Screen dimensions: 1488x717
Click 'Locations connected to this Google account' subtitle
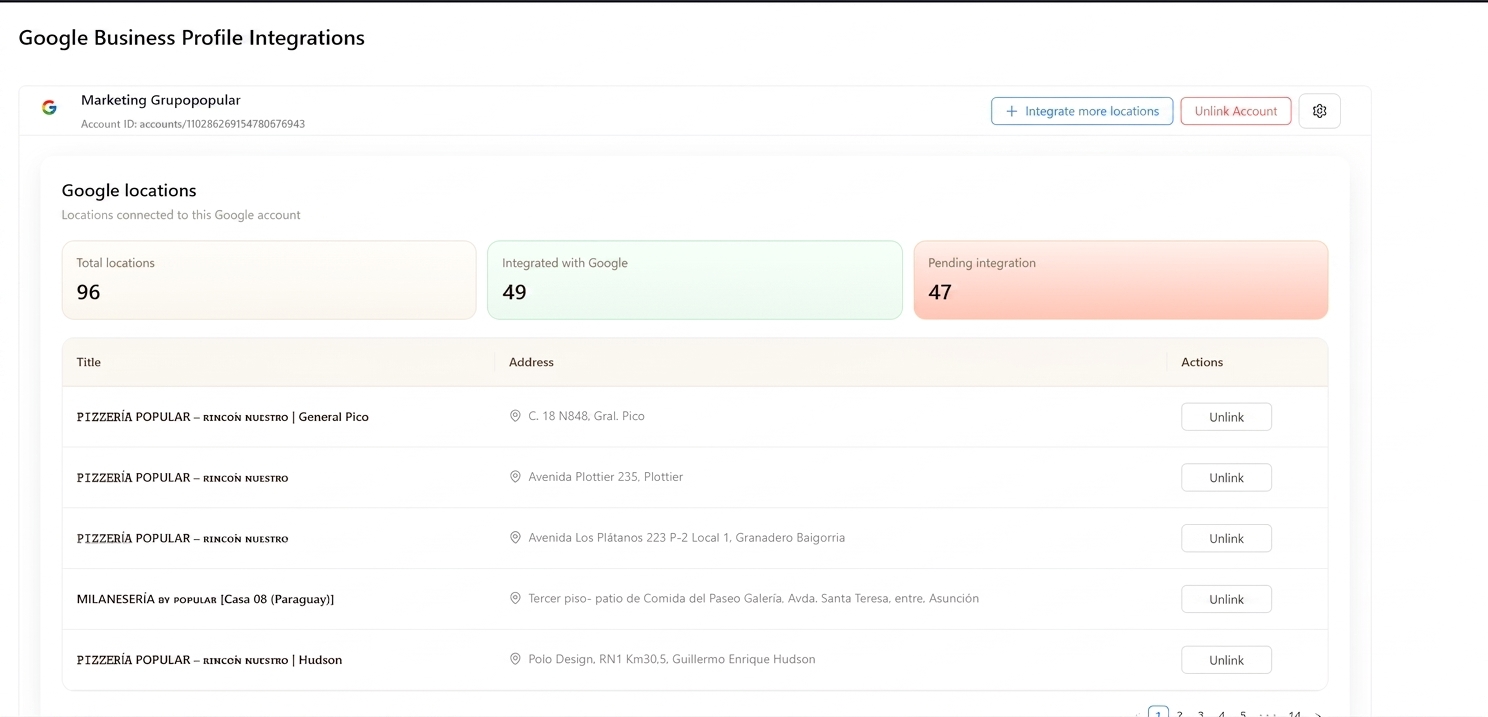tap(181, 215)
